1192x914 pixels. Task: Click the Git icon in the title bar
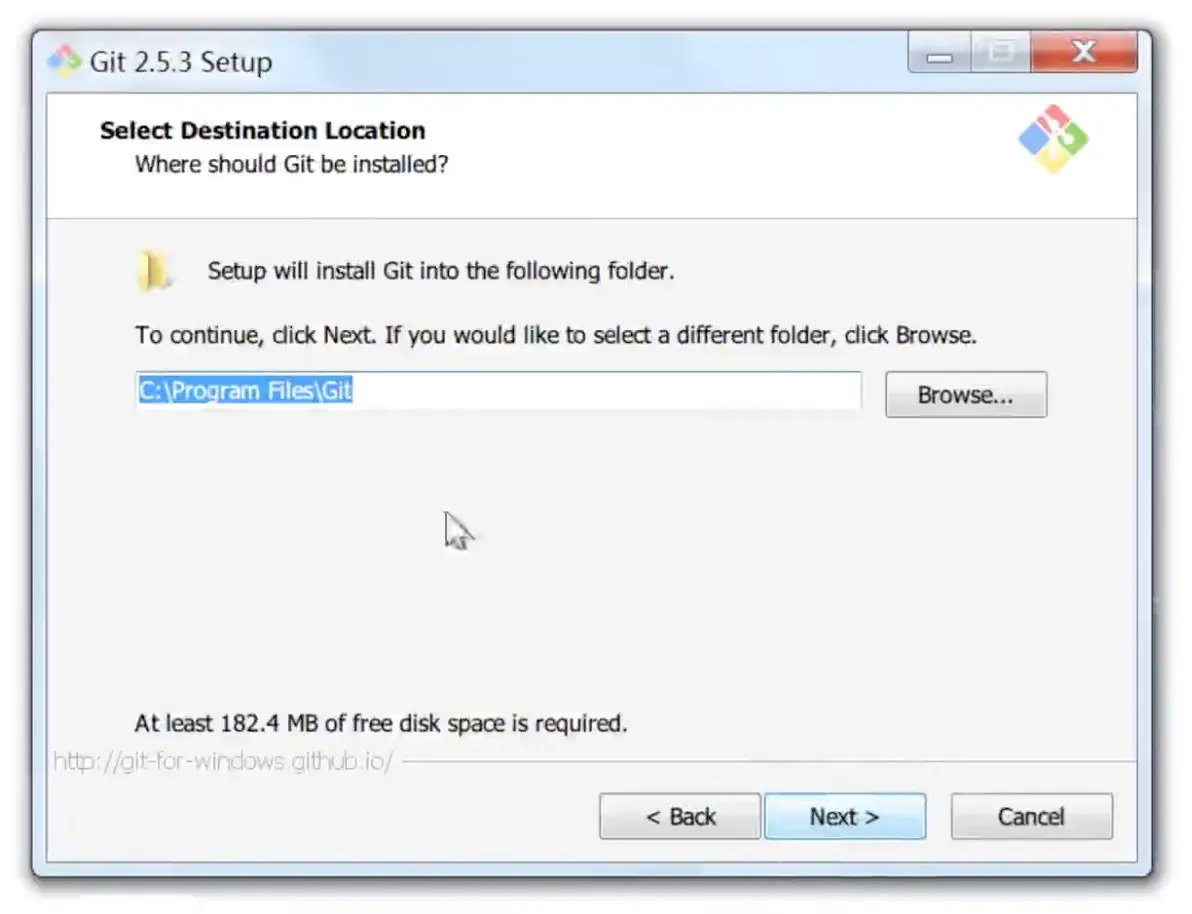click(64, 61)
